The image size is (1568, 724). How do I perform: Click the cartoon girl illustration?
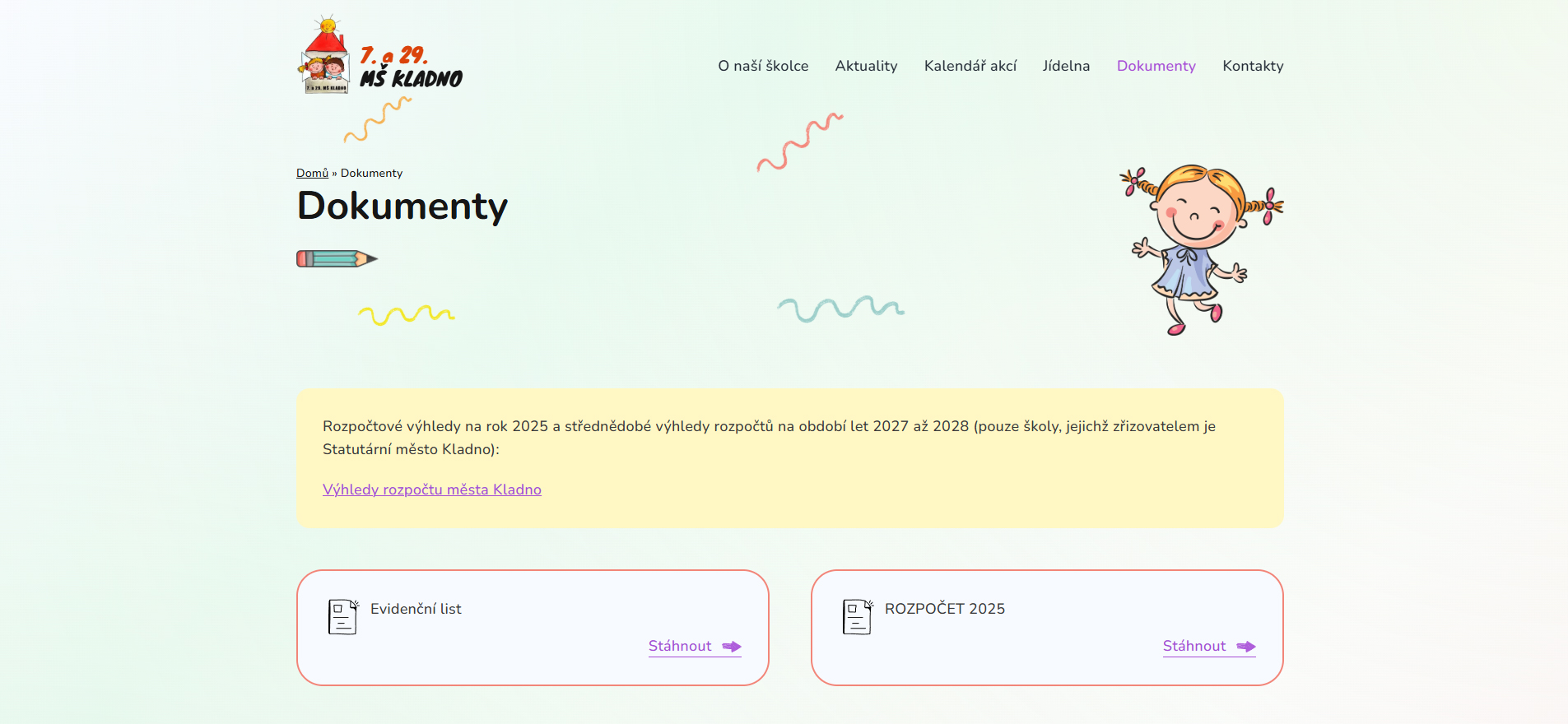click(x=1201, y=248)
